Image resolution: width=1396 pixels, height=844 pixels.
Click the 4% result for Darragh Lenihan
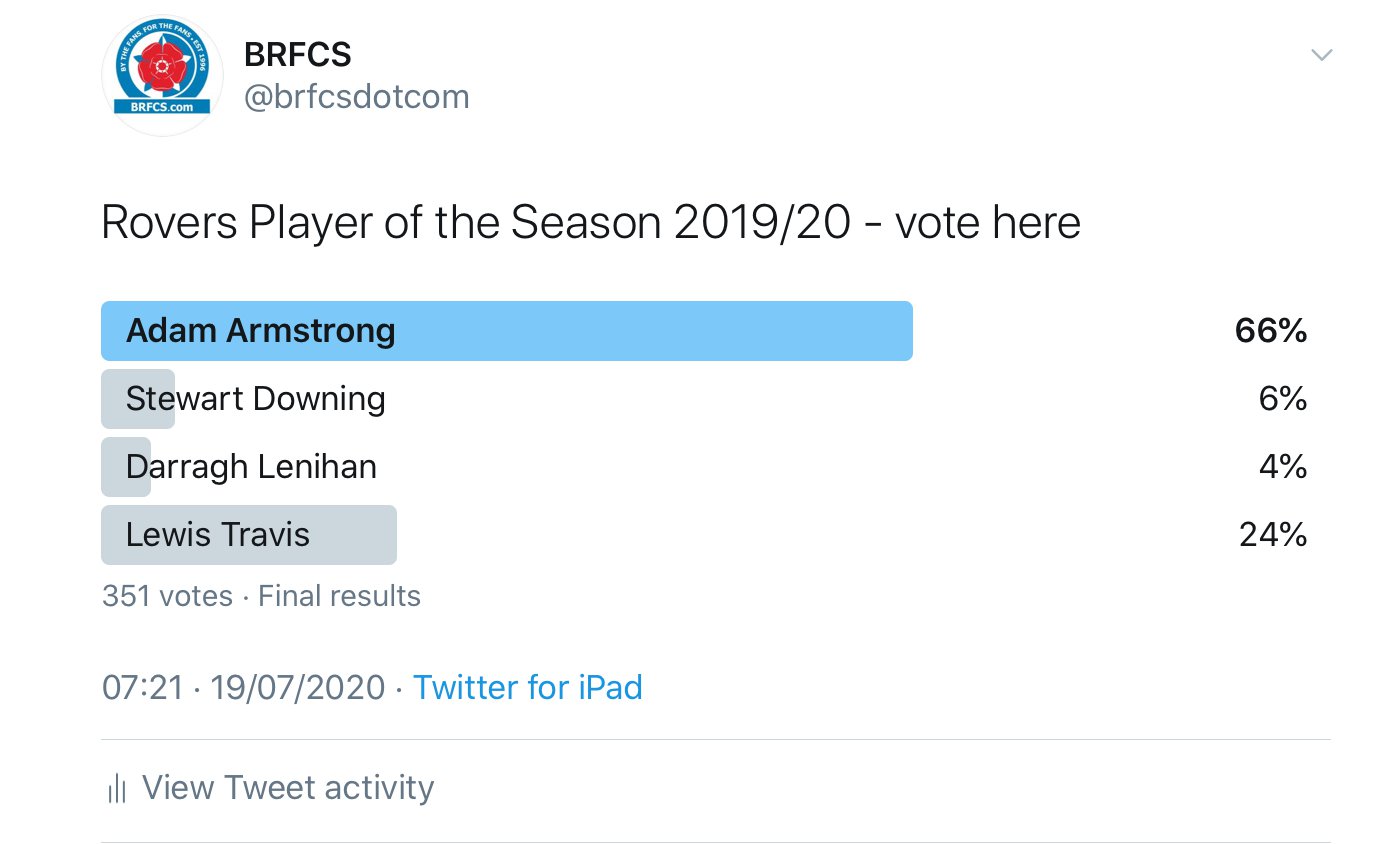(x=1283, y=467)
